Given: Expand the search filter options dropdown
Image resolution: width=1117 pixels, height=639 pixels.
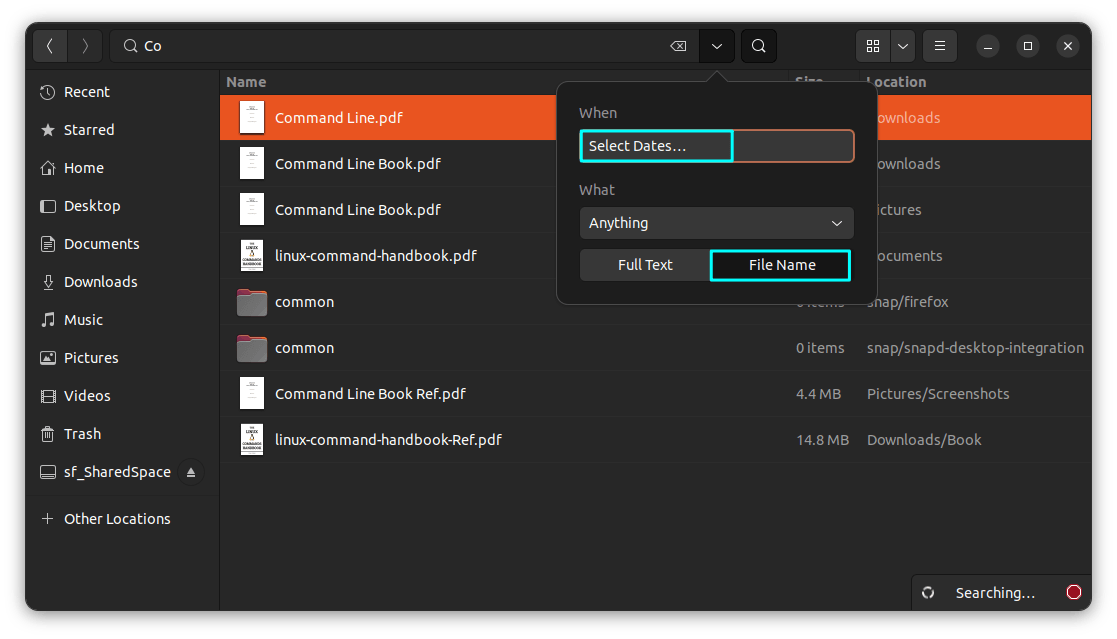Looking at the screenshot, I should (717, 46).
